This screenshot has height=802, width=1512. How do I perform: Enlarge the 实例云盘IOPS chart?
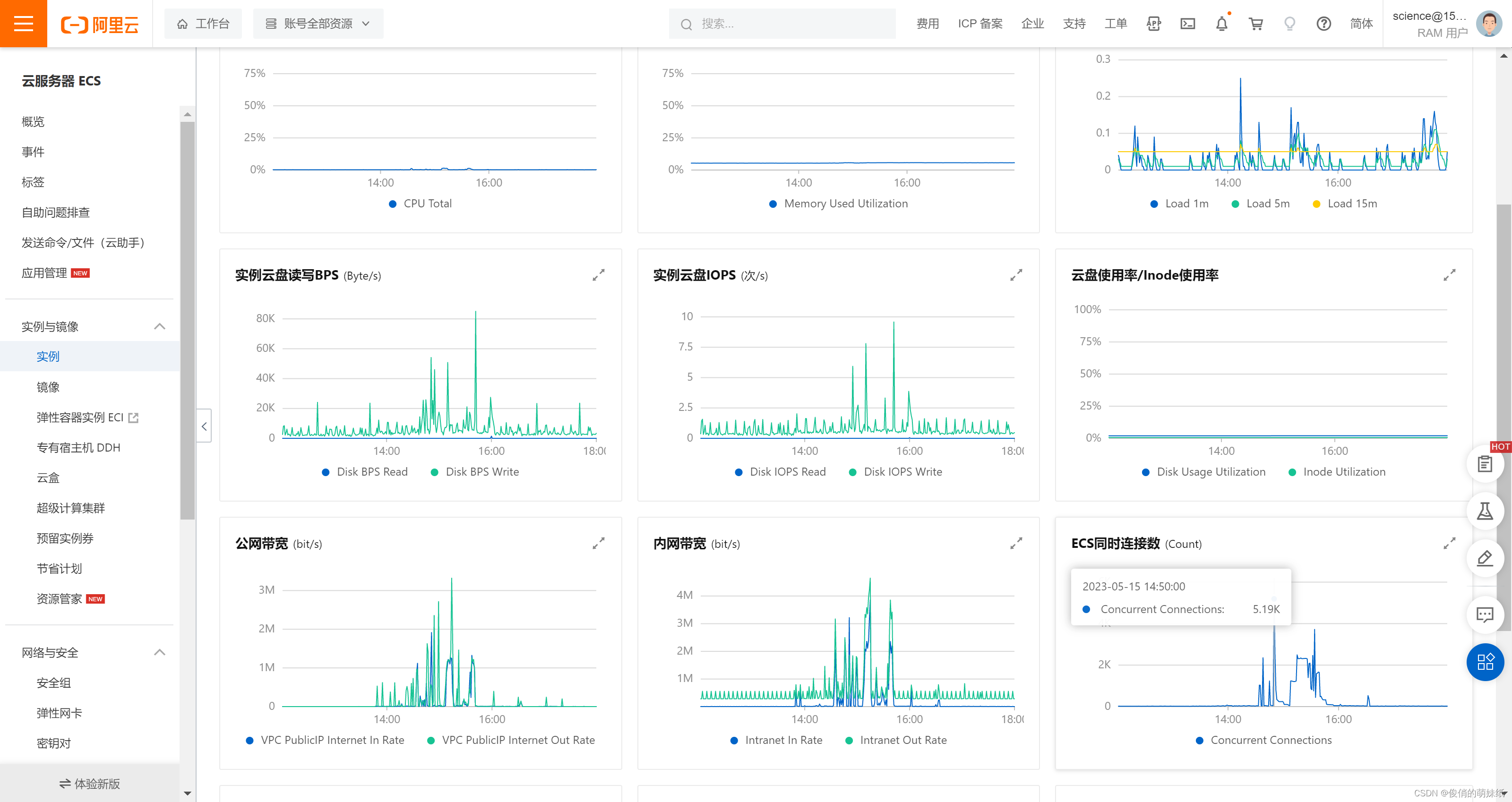tap(1016, 275)
